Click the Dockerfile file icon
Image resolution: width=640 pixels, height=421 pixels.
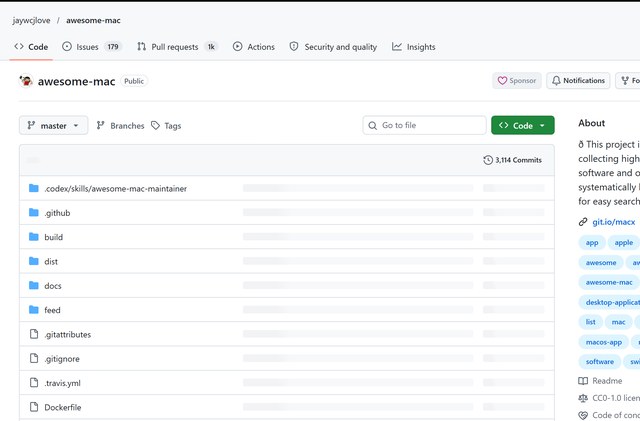coord(34,407)
